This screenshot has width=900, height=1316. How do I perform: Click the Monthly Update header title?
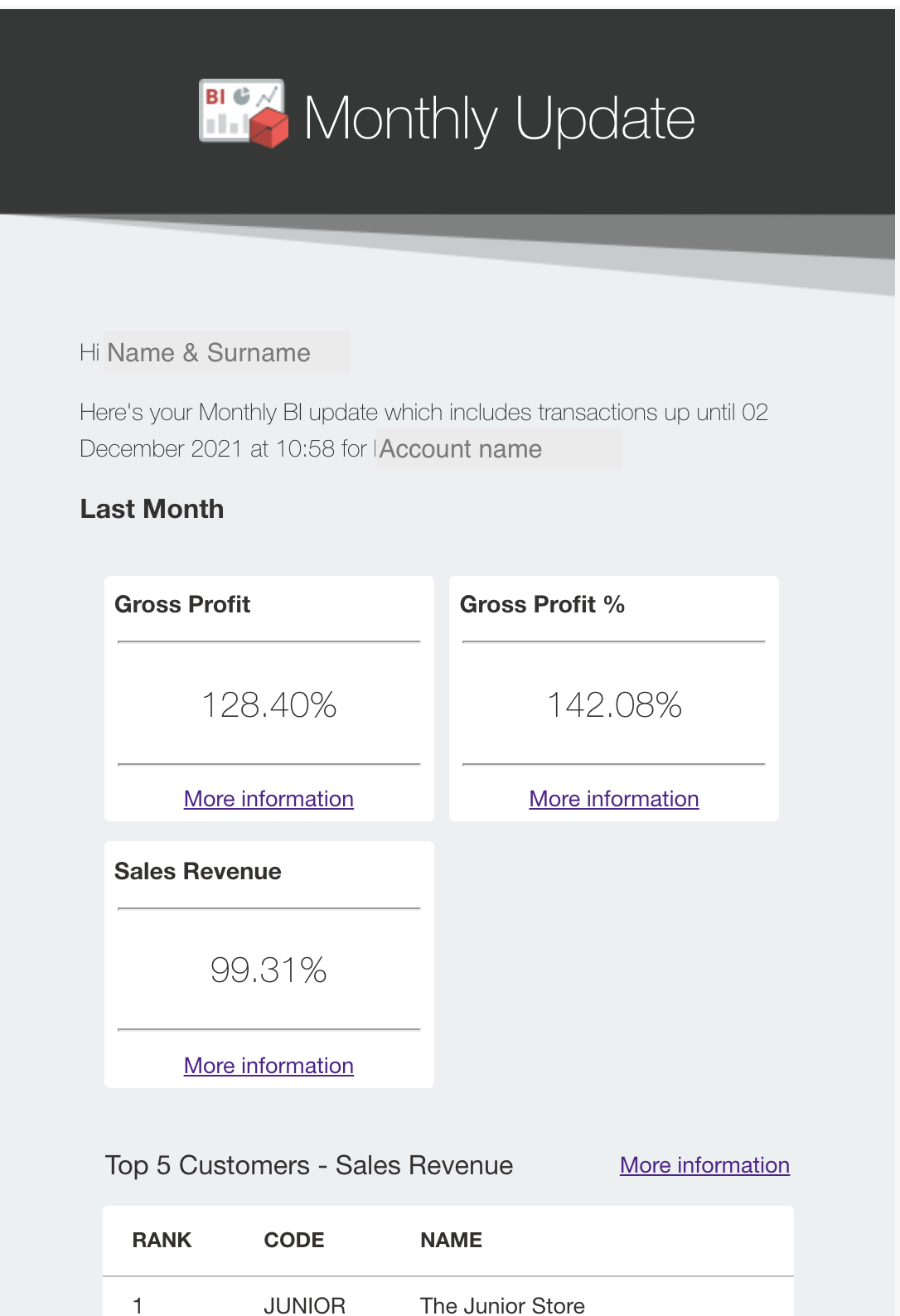click(499, 119)
